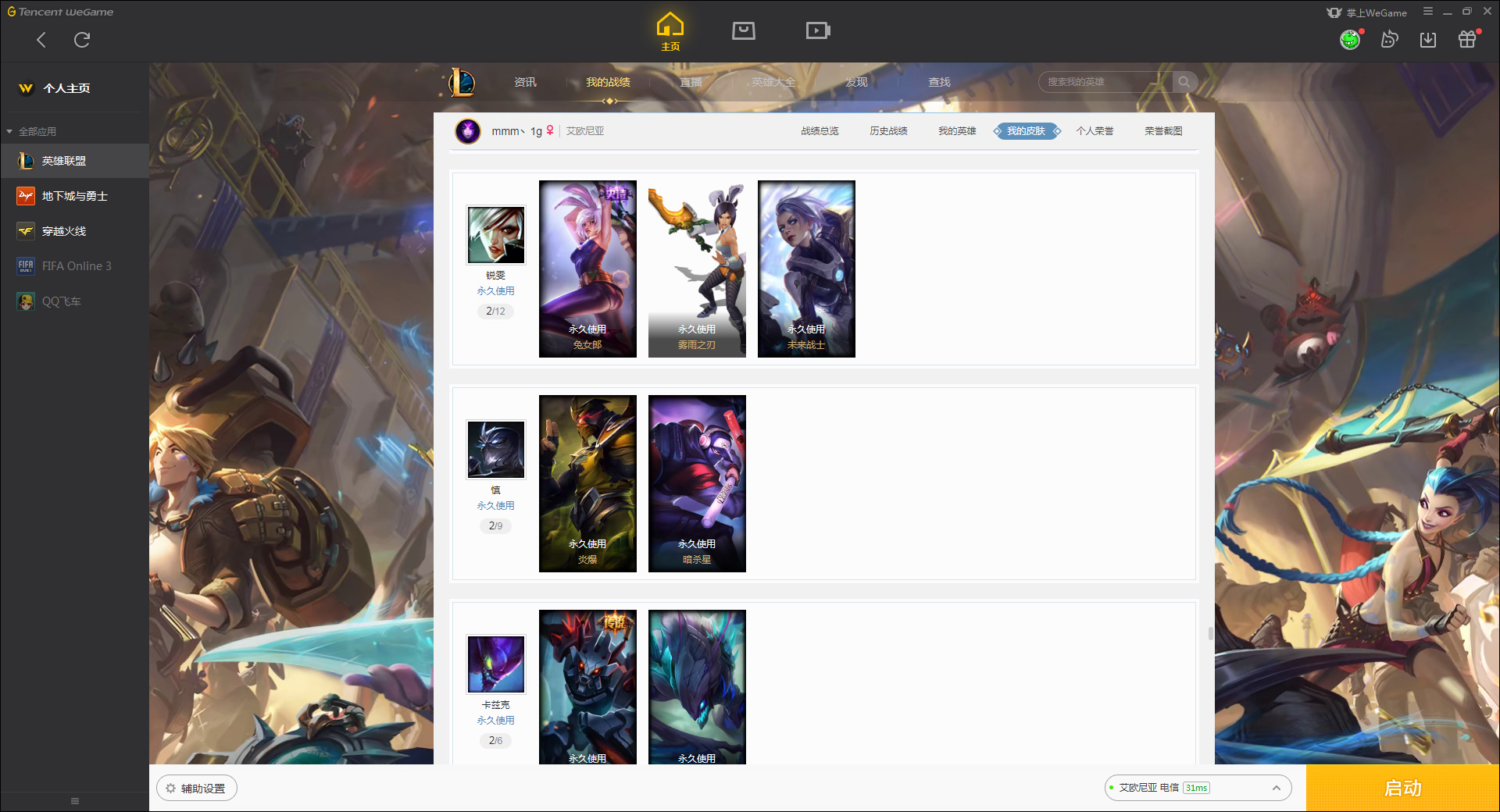Open the download manager icon

(1428, 40)
